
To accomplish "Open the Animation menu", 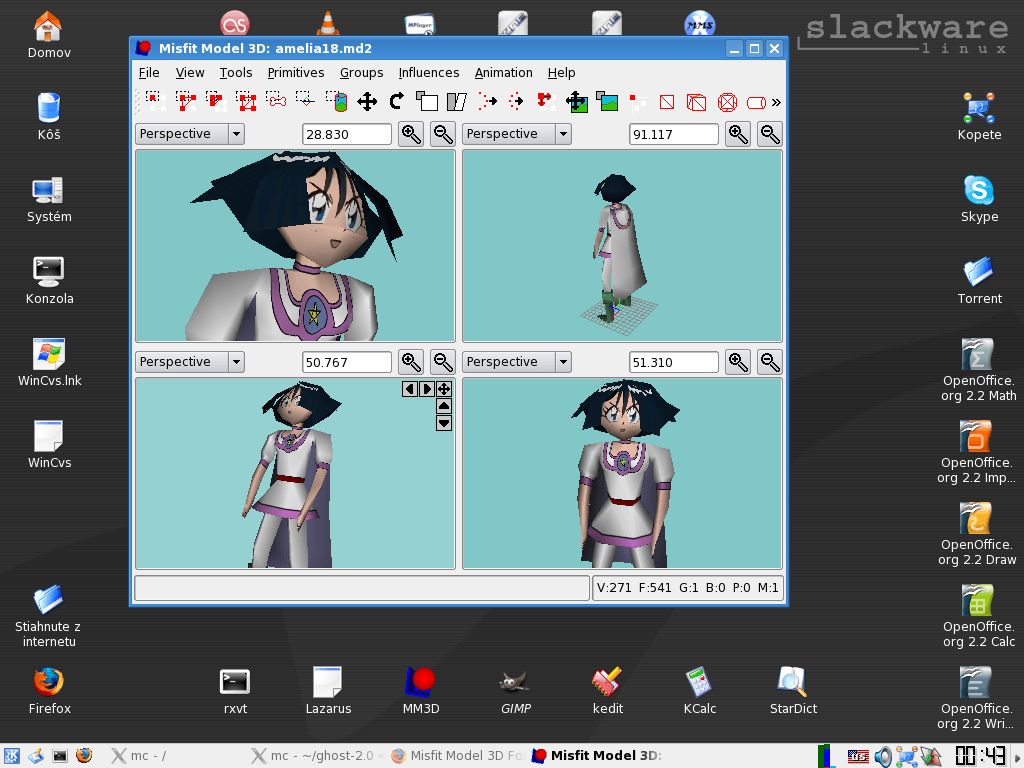I will click(503, 72).
